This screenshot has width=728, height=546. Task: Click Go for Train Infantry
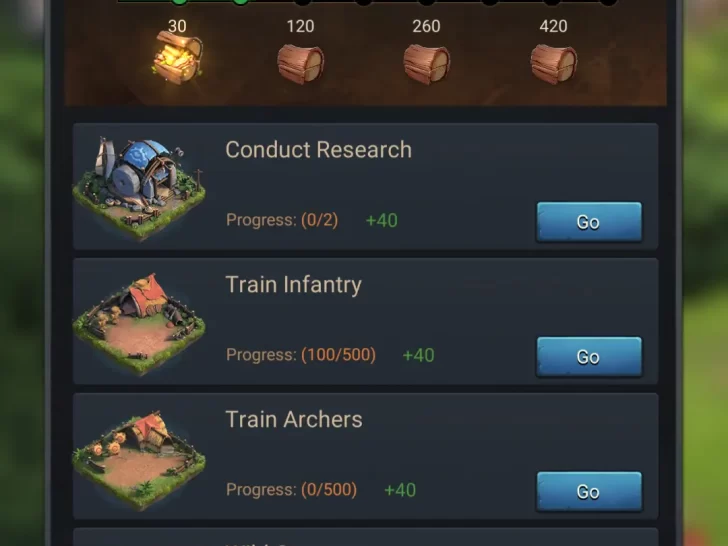(x=589, y=357)
